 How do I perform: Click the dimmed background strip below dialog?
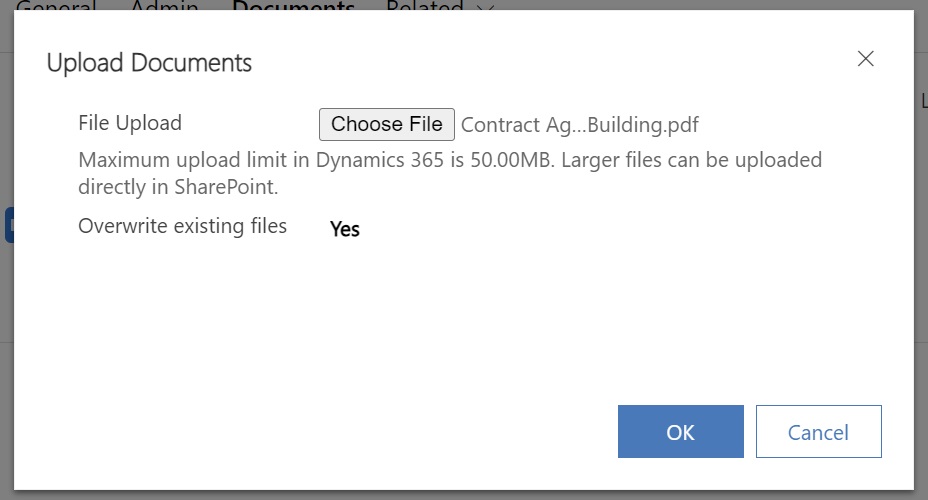(464, 495)
